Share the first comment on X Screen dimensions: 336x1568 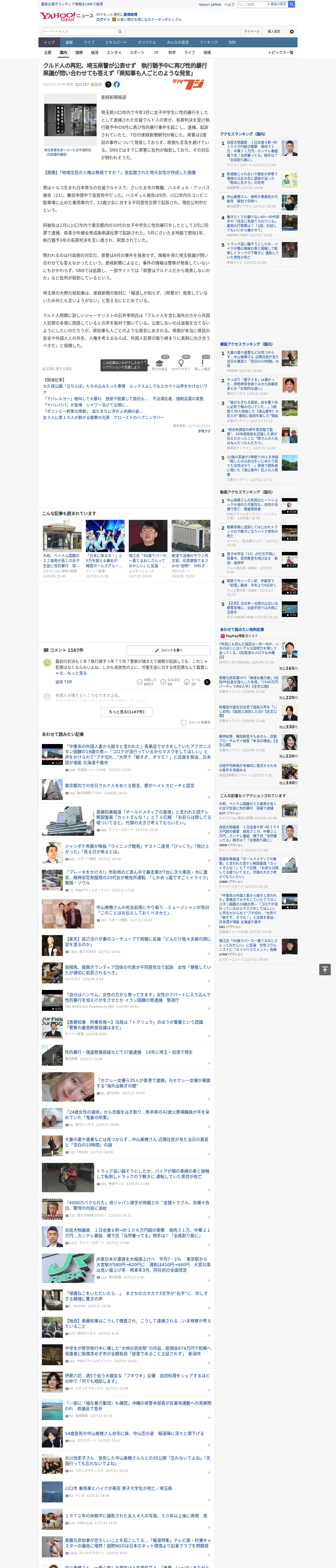[x=207, y=682]
